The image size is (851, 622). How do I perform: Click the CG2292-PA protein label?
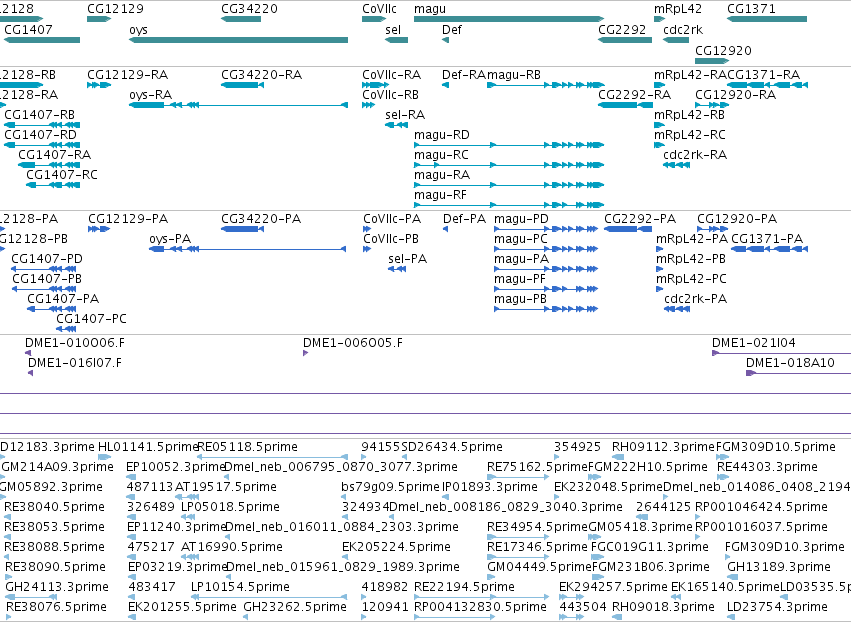point(640,219)
